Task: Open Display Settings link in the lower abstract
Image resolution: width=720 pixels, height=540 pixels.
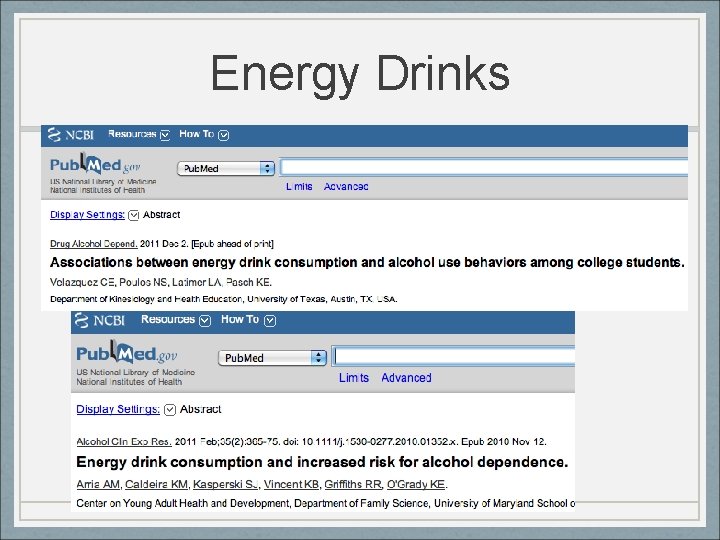Action: tap(118, 409)
